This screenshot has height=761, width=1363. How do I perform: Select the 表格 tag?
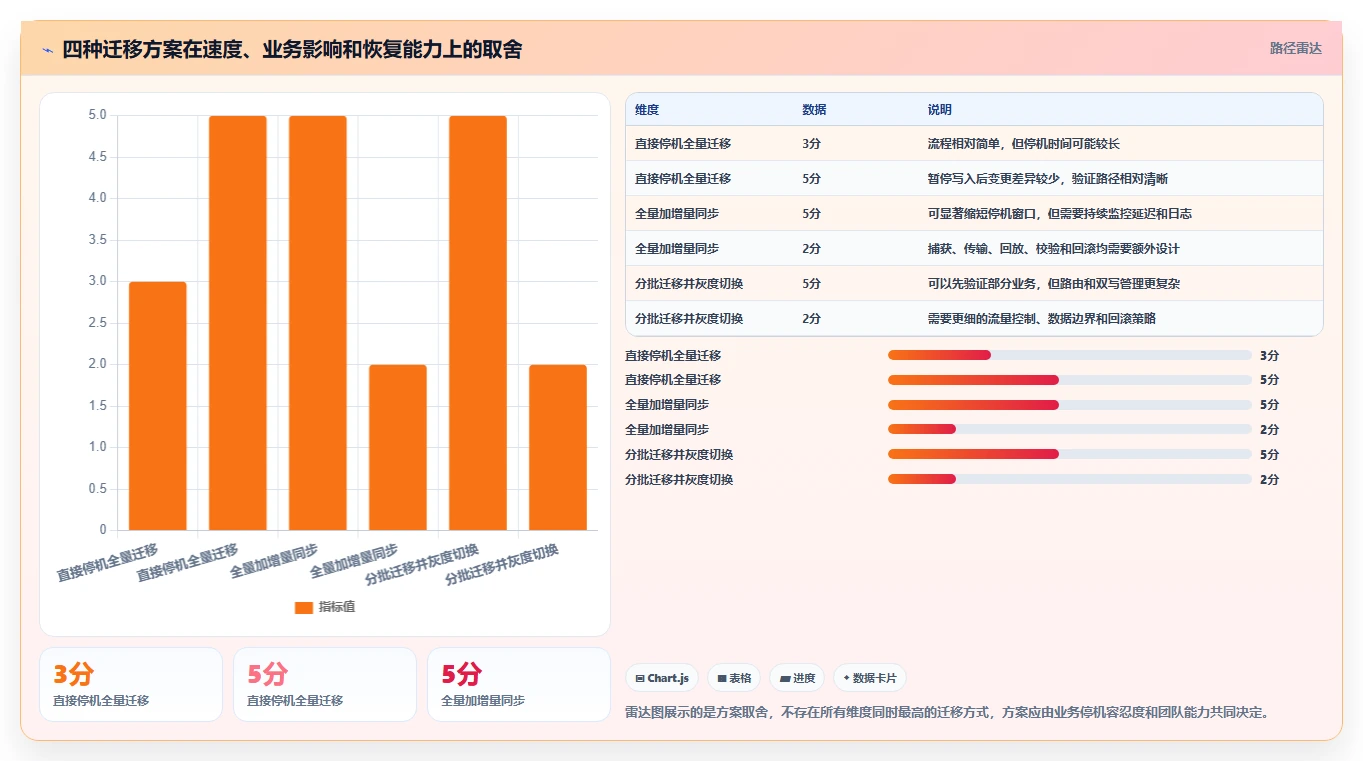coord(734,678)
